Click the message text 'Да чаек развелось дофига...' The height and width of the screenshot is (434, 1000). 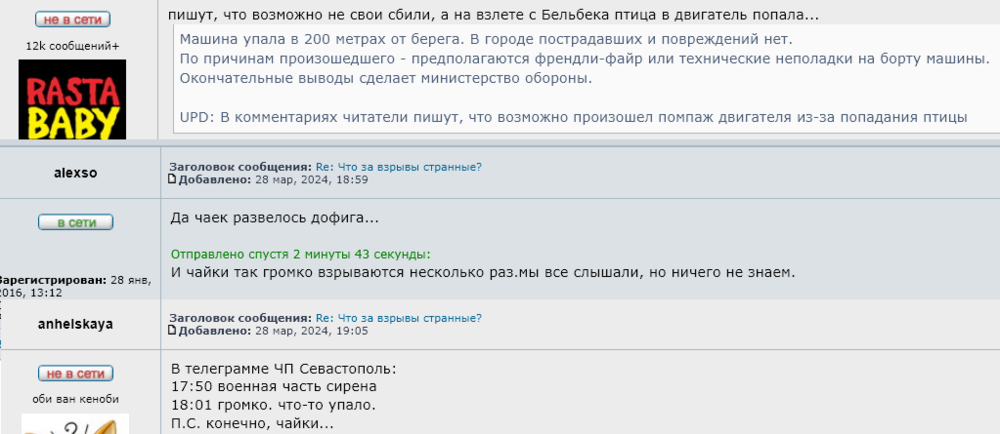[x=275, y=217]
